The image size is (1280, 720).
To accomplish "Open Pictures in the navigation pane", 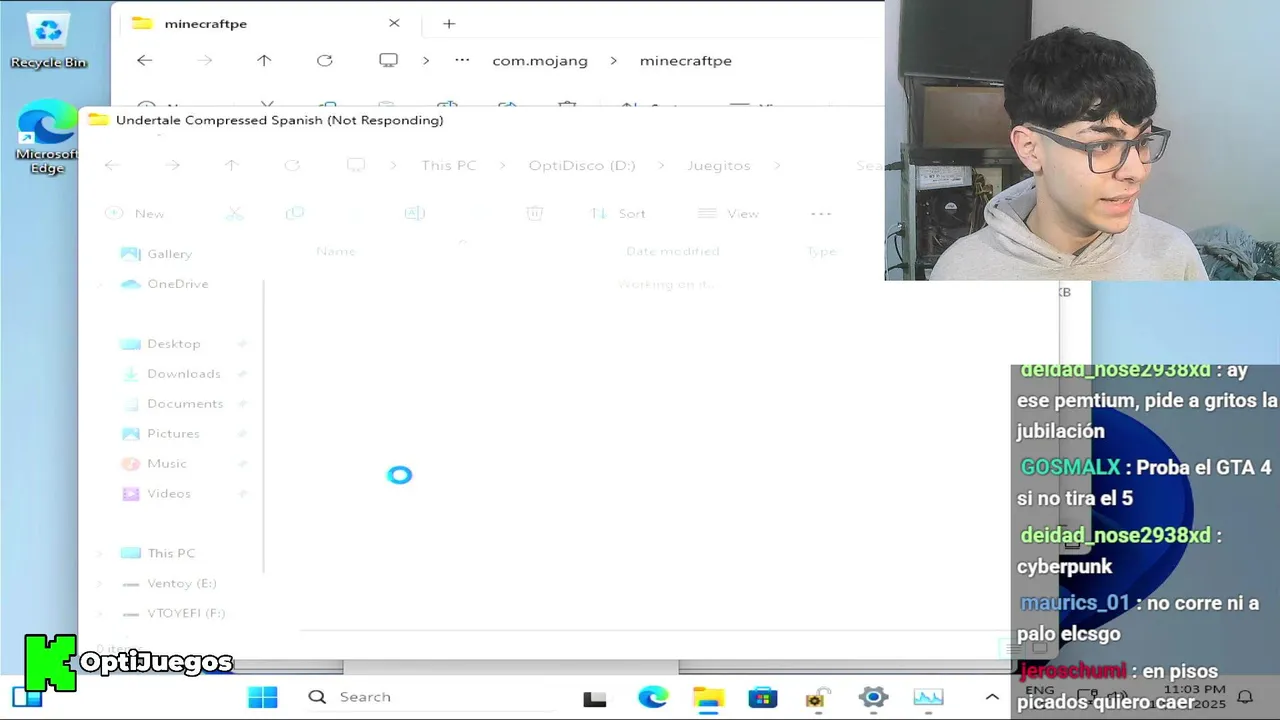I will (x=160, y=434).
